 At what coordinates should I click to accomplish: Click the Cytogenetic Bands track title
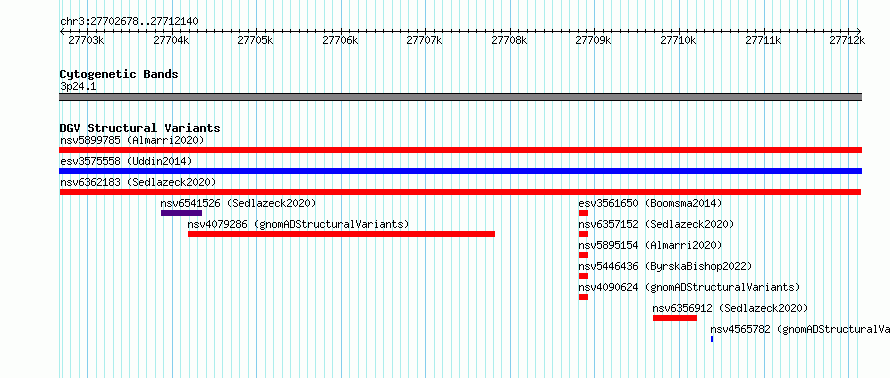point(119,74)
